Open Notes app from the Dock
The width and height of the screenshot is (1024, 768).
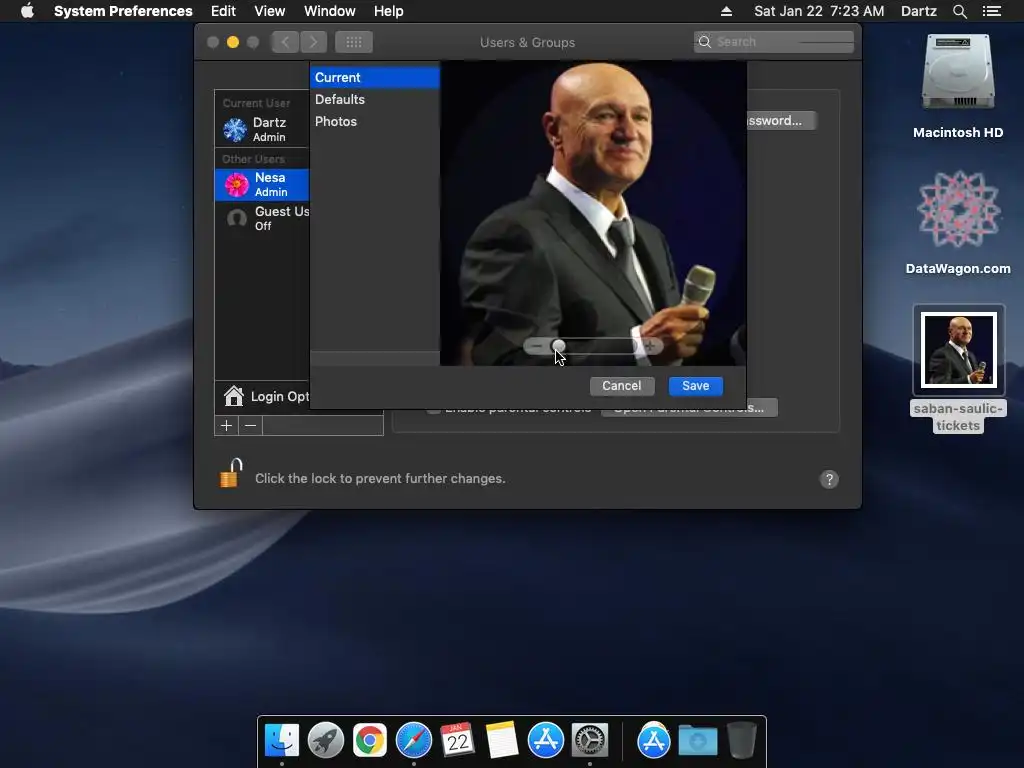[x=502, y=740]
